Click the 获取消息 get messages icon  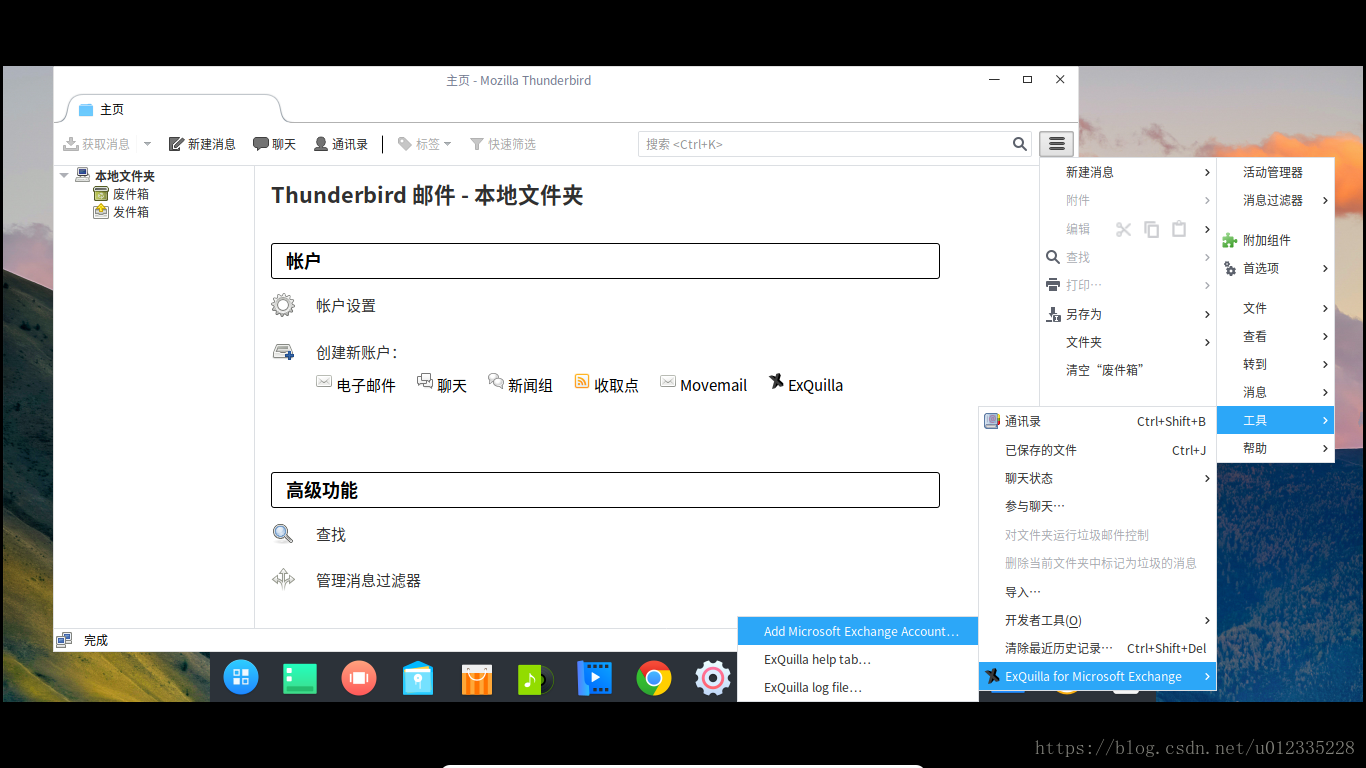(71, 144)
